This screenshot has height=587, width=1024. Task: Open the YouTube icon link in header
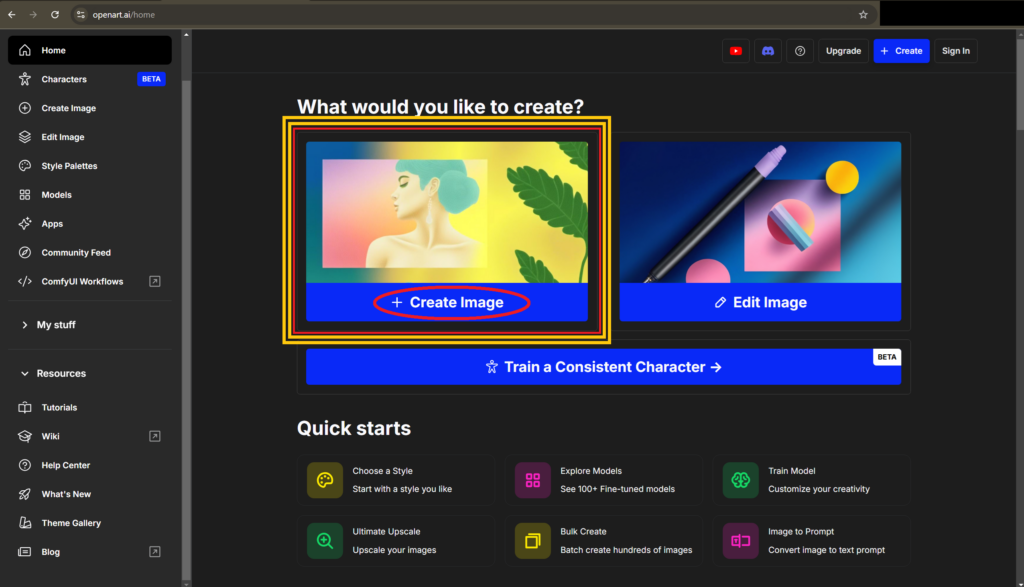736,51
